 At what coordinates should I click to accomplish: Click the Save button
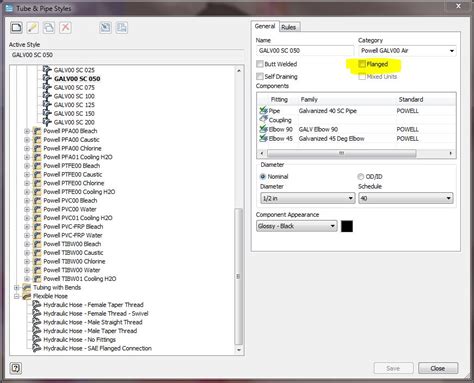pyautogui.click(x=393, y=368)
